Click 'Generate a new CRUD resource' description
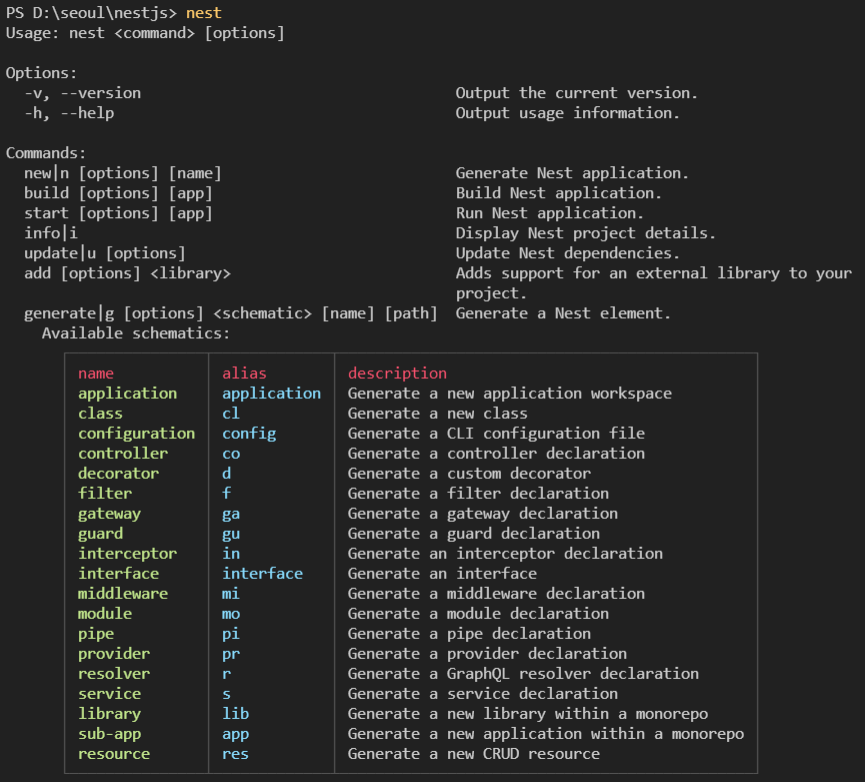 pyautogui.click(x=473, y=754)
